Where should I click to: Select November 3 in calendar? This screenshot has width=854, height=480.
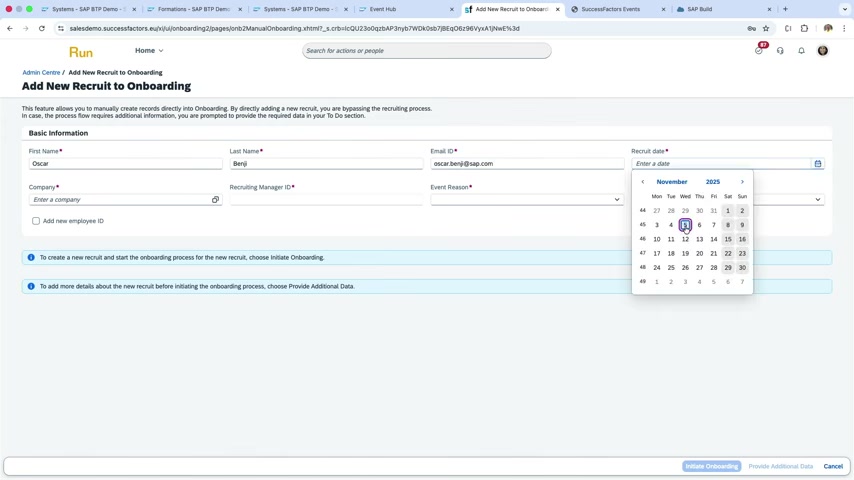click(x=657, y=225)
